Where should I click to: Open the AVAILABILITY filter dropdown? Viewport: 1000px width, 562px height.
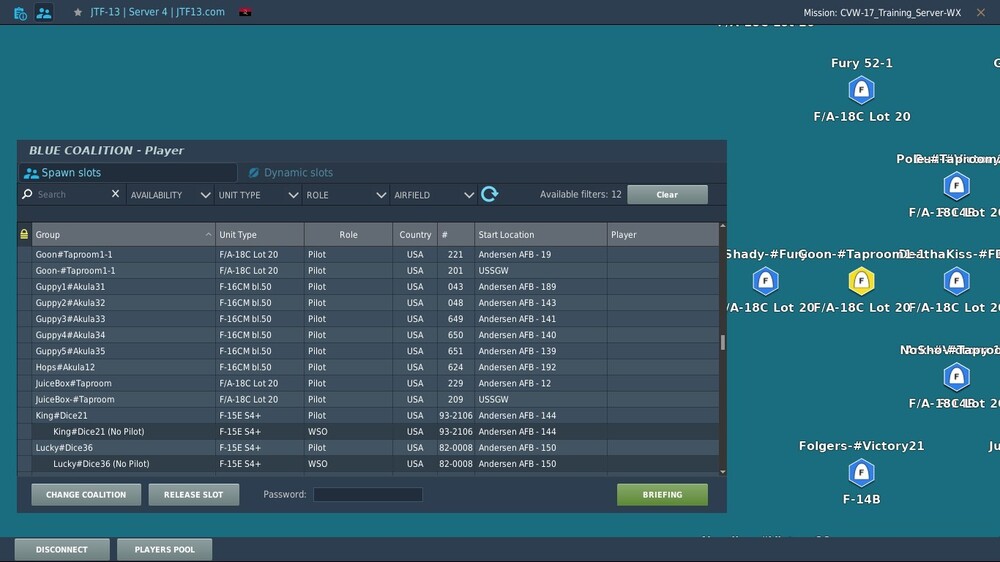(x=170, y=195)
